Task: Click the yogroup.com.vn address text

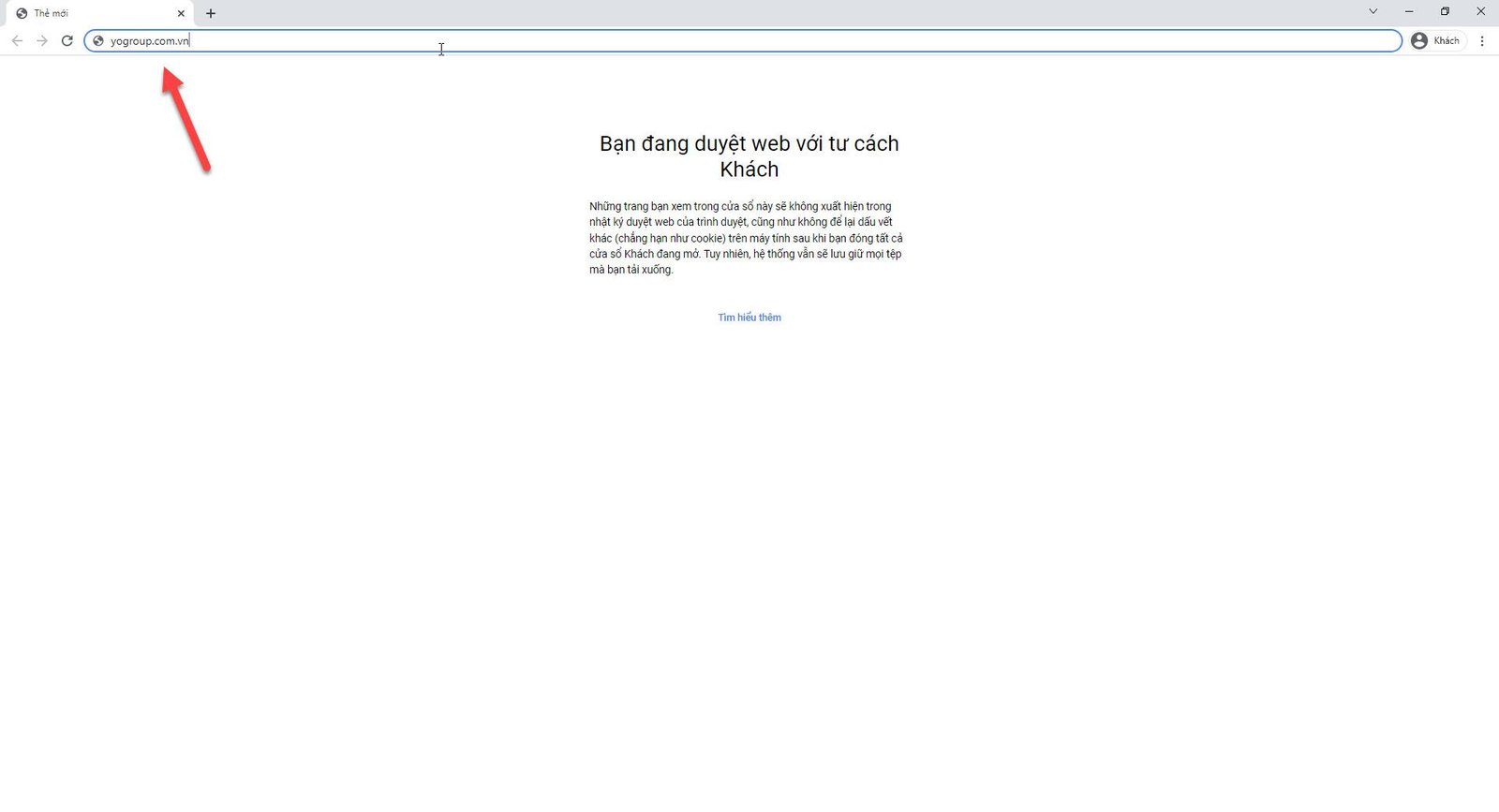Action: pyautogui.click(x=150, y=41)
